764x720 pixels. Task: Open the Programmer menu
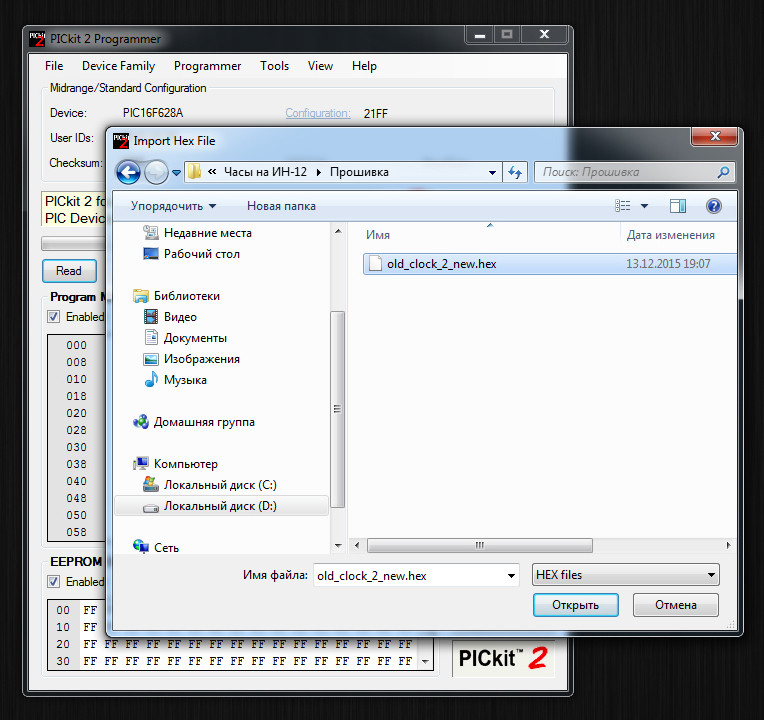point(208,66)
